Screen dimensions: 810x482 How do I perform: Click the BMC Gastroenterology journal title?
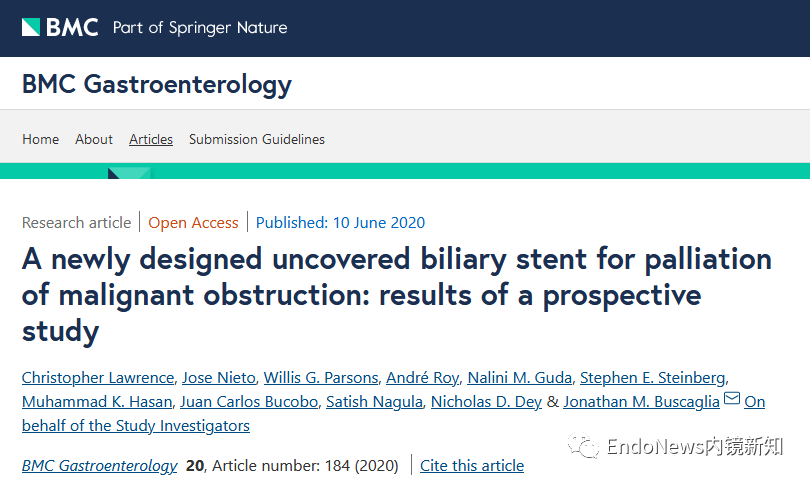click(x=157, y=84)
